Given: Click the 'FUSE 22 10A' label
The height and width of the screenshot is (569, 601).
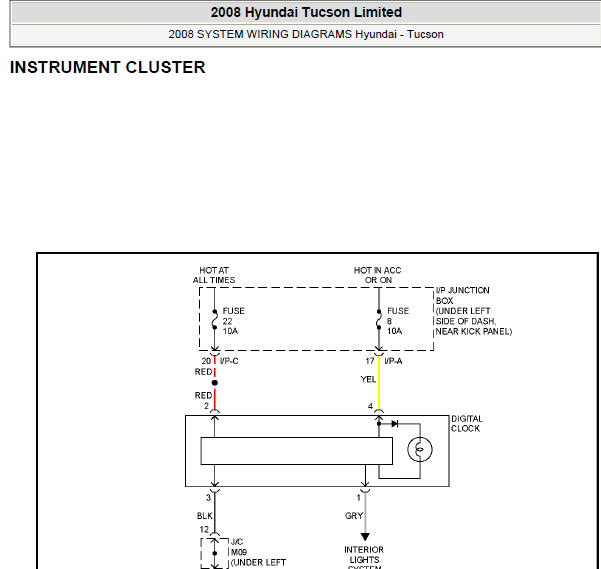Looking at the screenshot, I should tap(233, 321).
